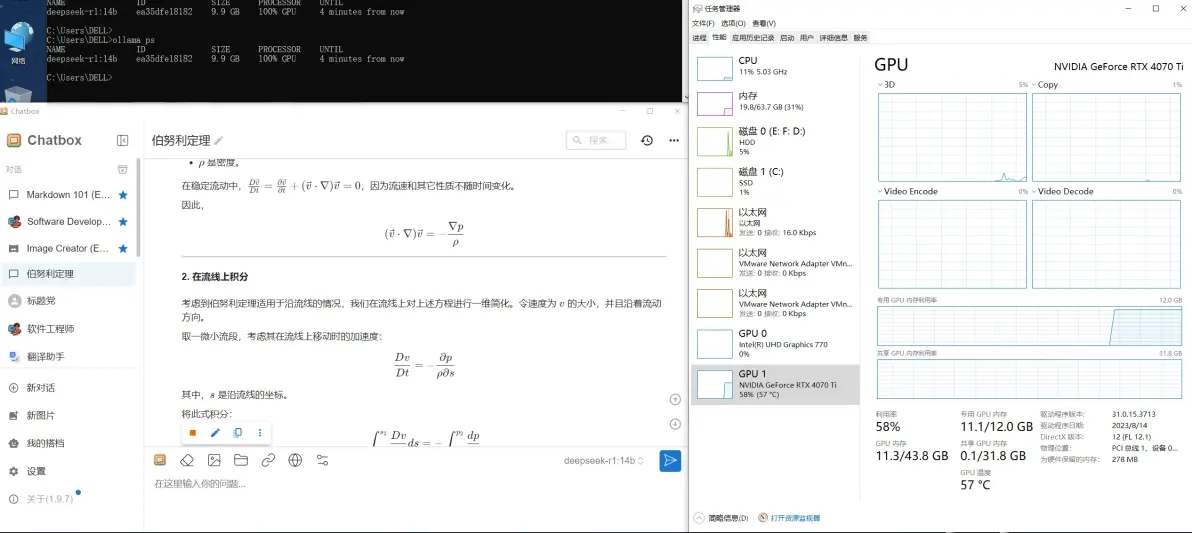Jump to bottom with the down-arrow circle
Viewport: 1192px width, 533px height.
674,424
